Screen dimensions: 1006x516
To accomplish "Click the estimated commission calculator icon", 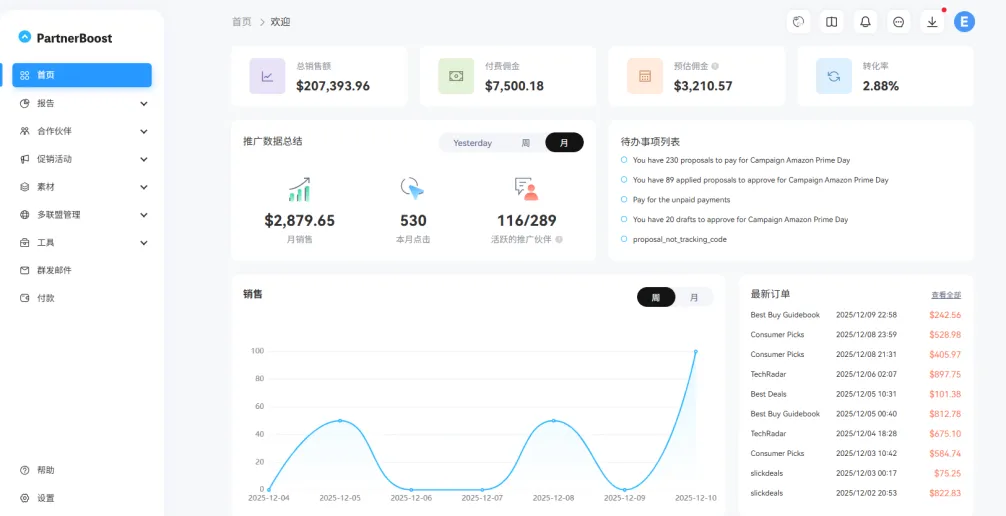I will pyautogui.click(x=645, y=76).
